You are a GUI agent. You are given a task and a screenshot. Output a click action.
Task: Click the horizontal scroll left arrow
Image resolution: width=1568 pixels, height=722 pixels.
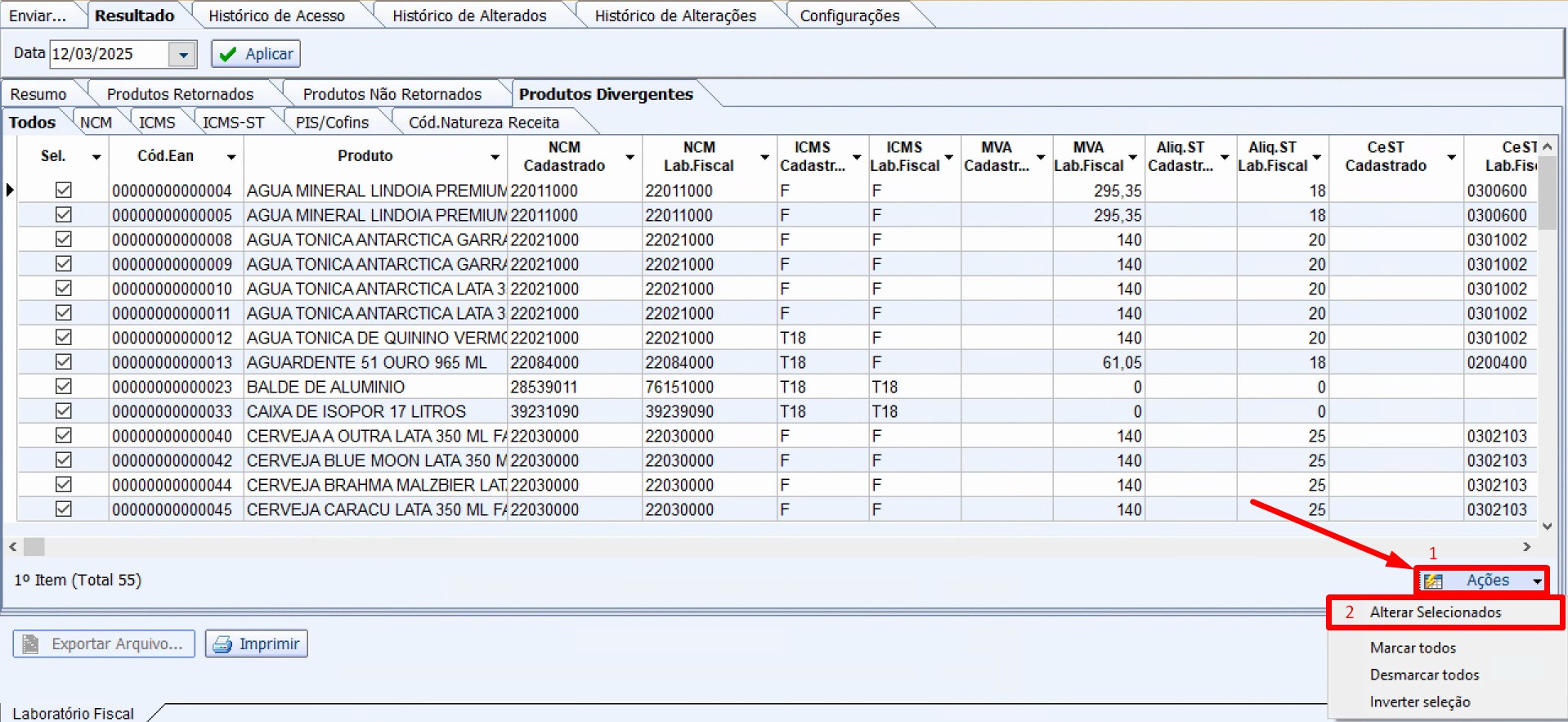12,546
